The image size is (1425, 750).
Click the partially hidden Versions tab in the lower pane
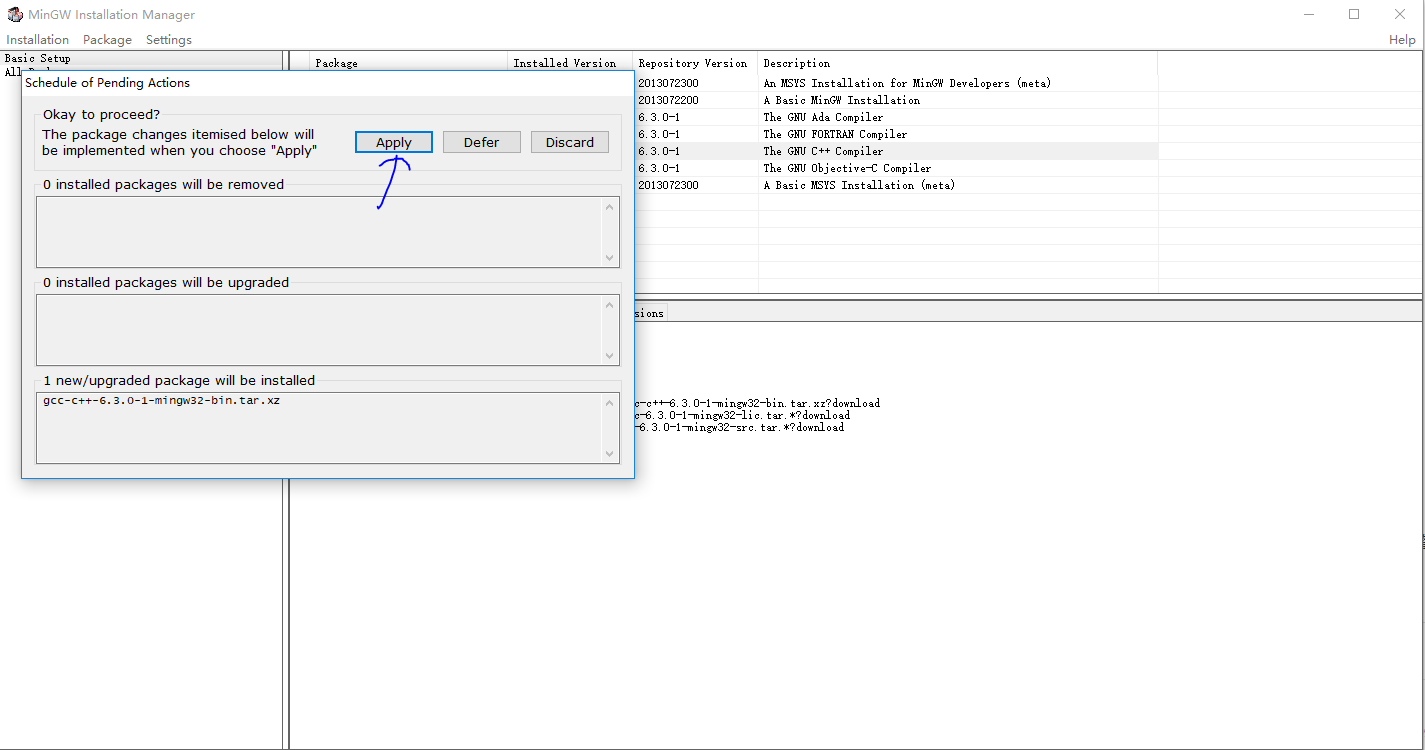tap(650, 313)
